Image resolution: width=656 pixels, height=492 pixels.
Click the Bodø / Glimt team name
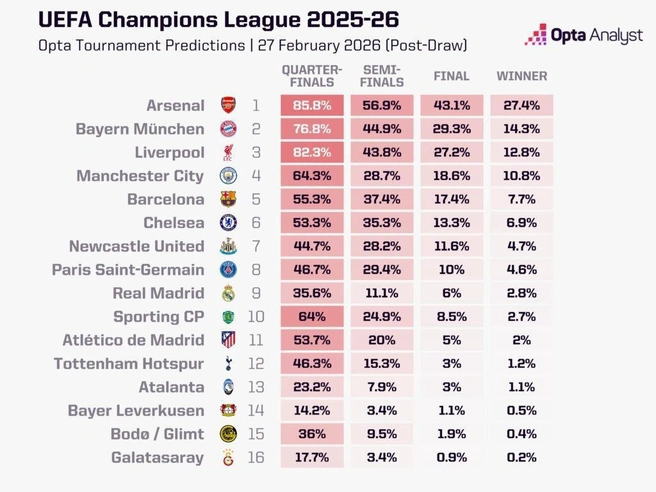[x=157, y=434]
